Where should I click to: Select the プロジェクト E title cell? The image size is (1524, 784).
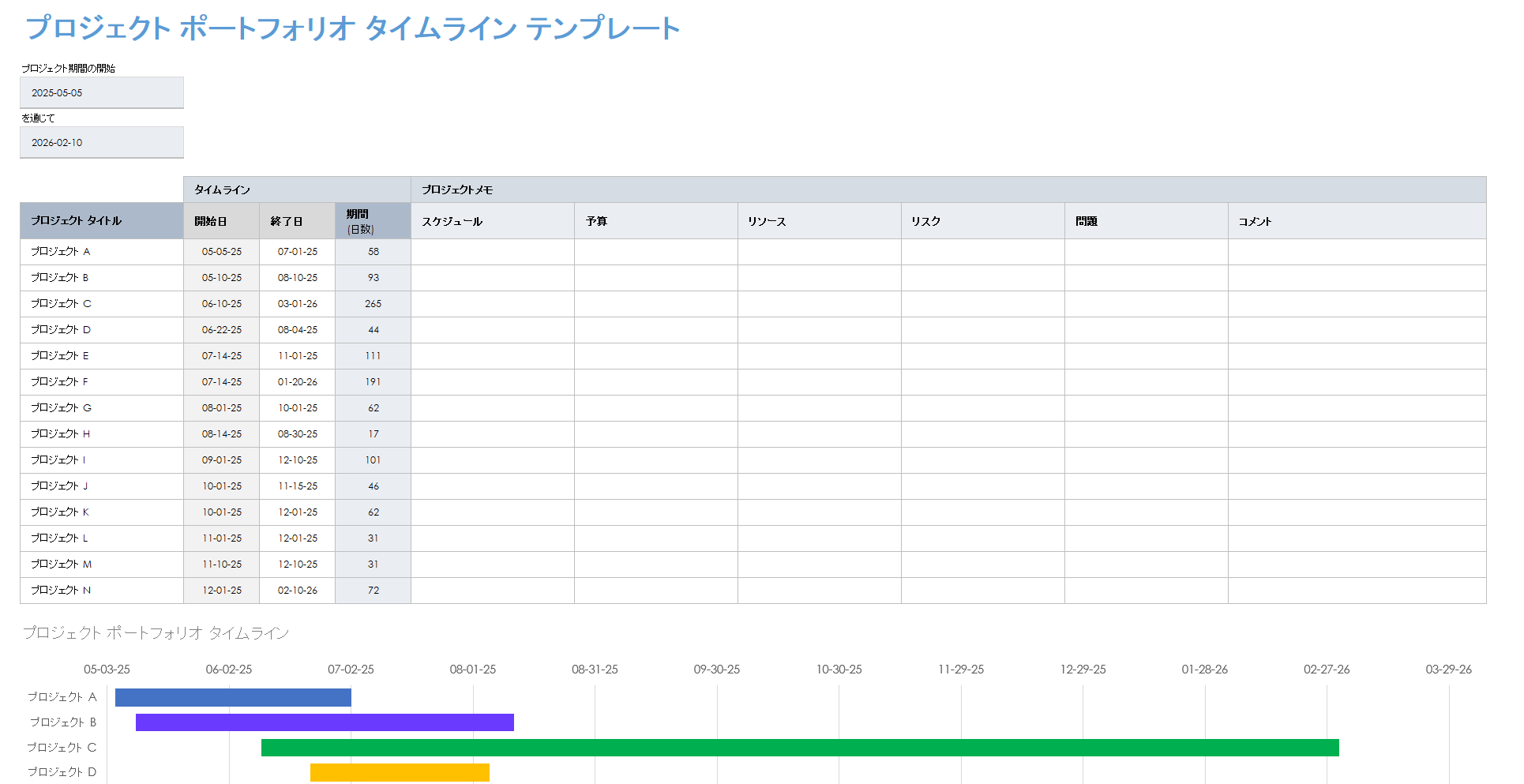(102, 356)
